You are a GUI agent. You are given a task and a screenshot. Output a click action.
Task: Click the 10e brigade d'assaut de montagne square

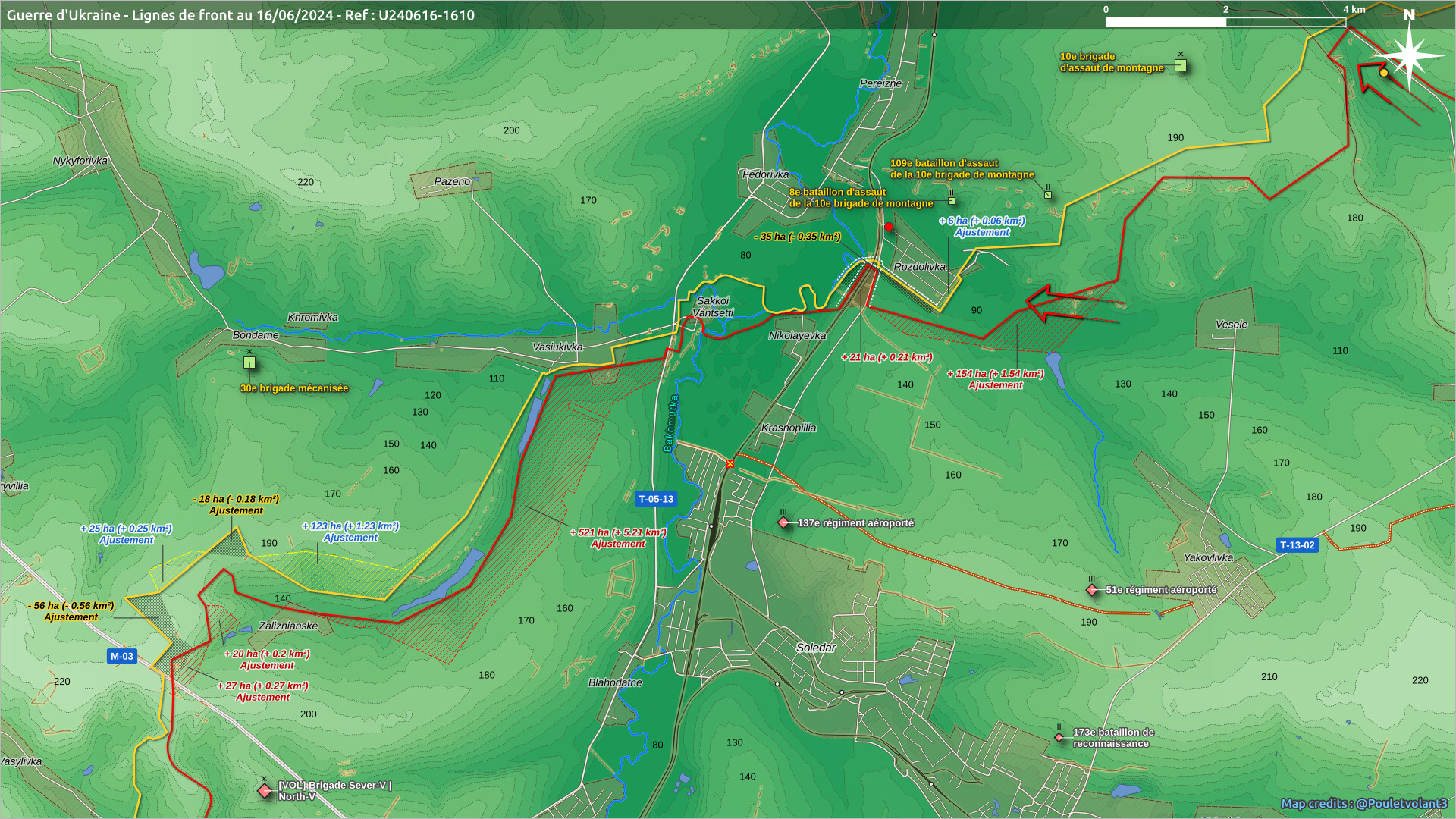(x=1180, y=65)
